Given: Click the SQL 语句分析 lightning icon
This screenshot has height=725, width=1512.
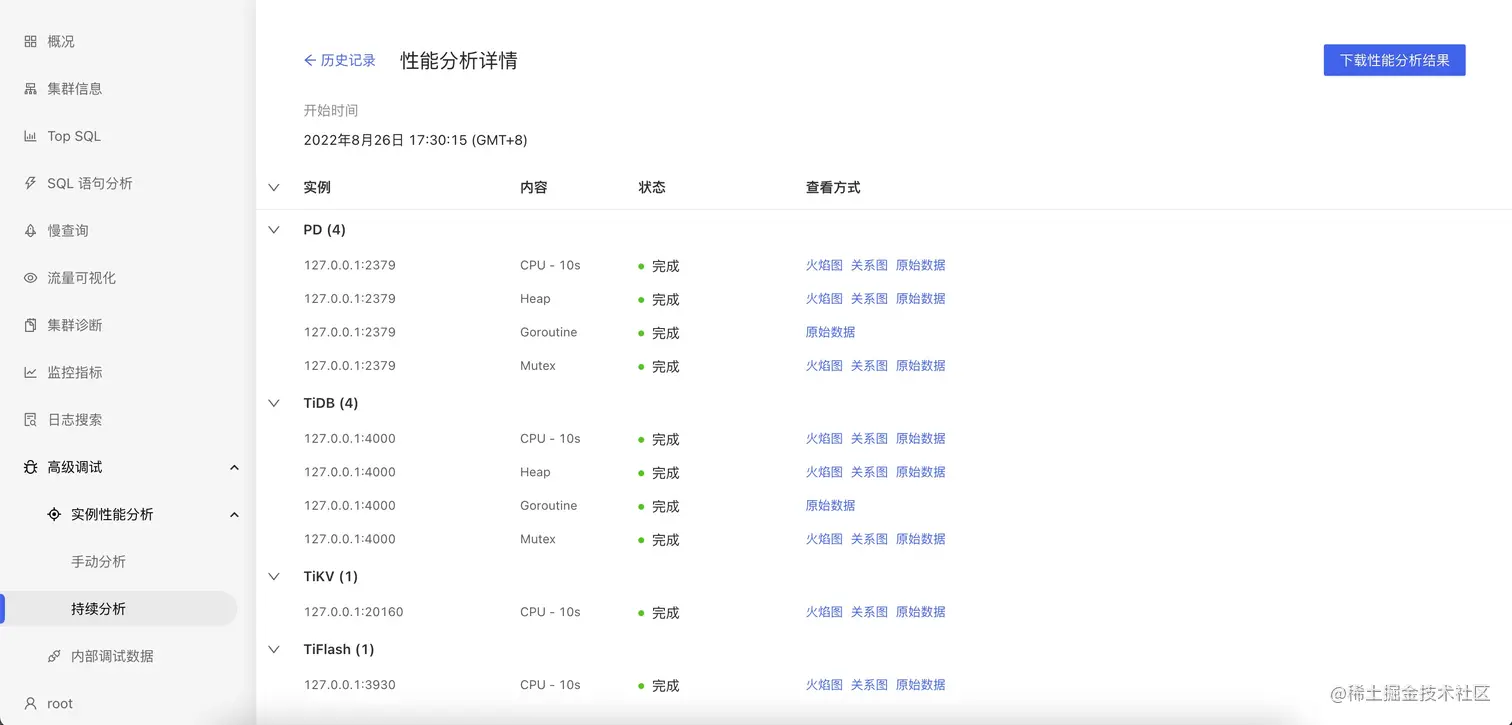Looking at the screenshot, I should click(x=30, y=184).
